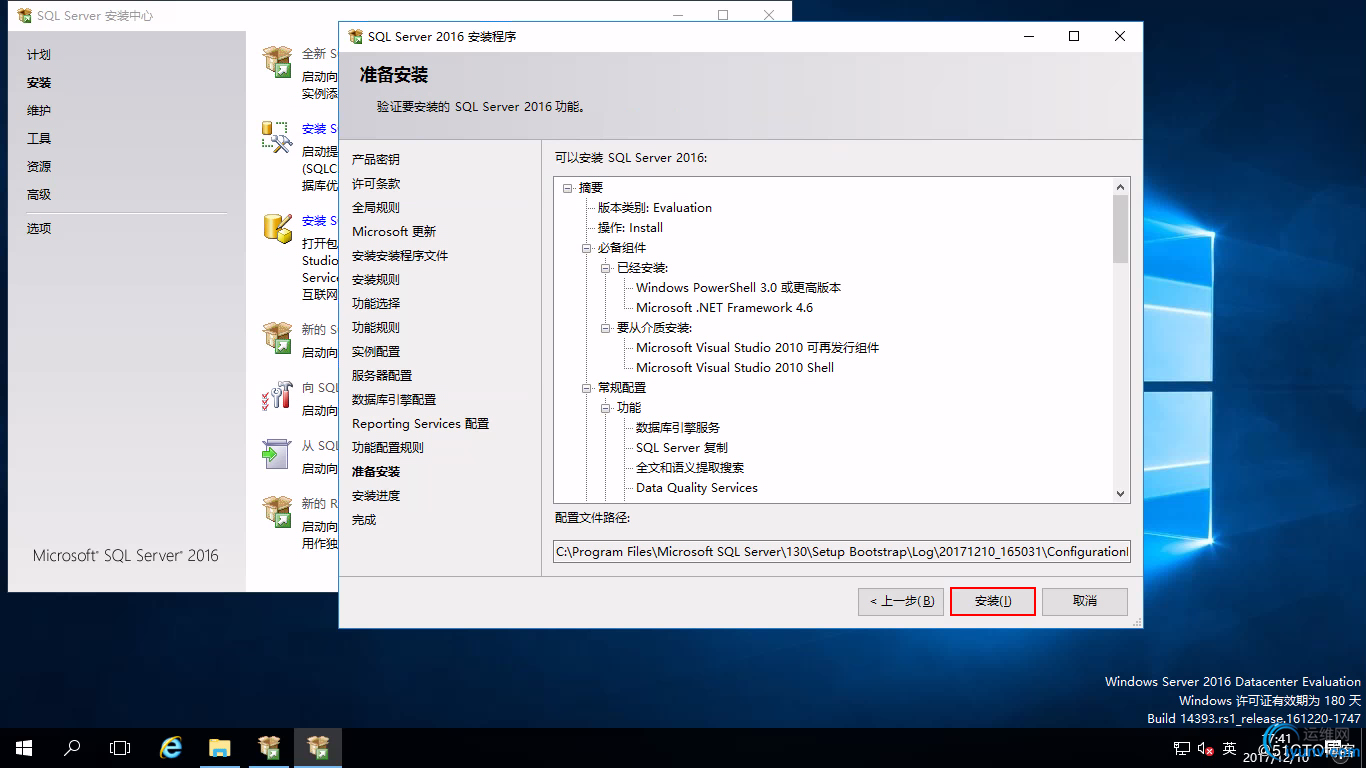Click the box icon beside 全新 S link
This screenshot has height=768, width=1366.
click(x=277, y=61)
